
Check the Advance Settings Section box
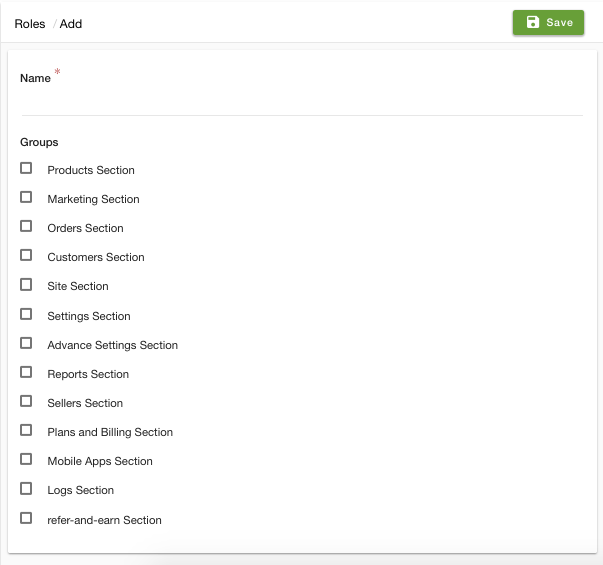coord(26,343)
